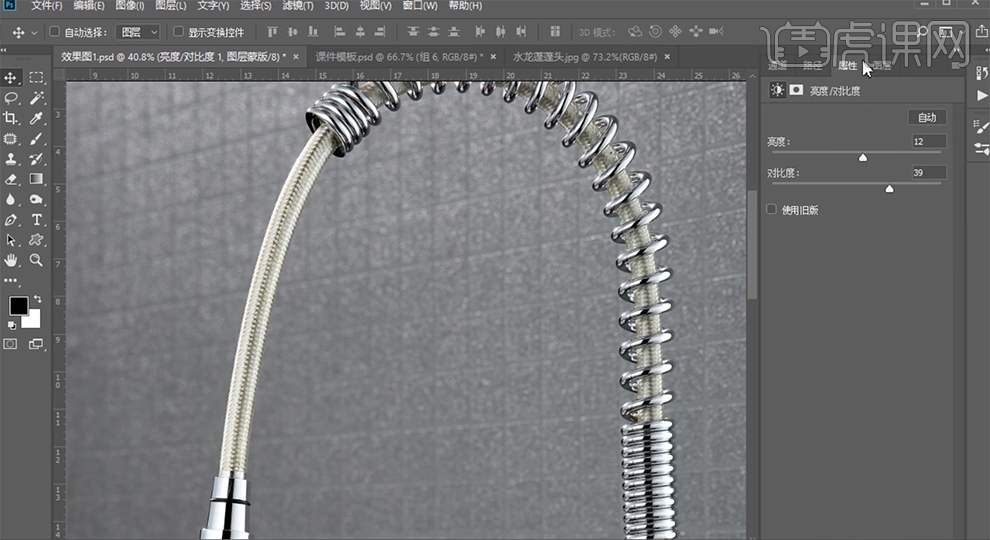Edit the Brightness value field

(x=928, y=141)
